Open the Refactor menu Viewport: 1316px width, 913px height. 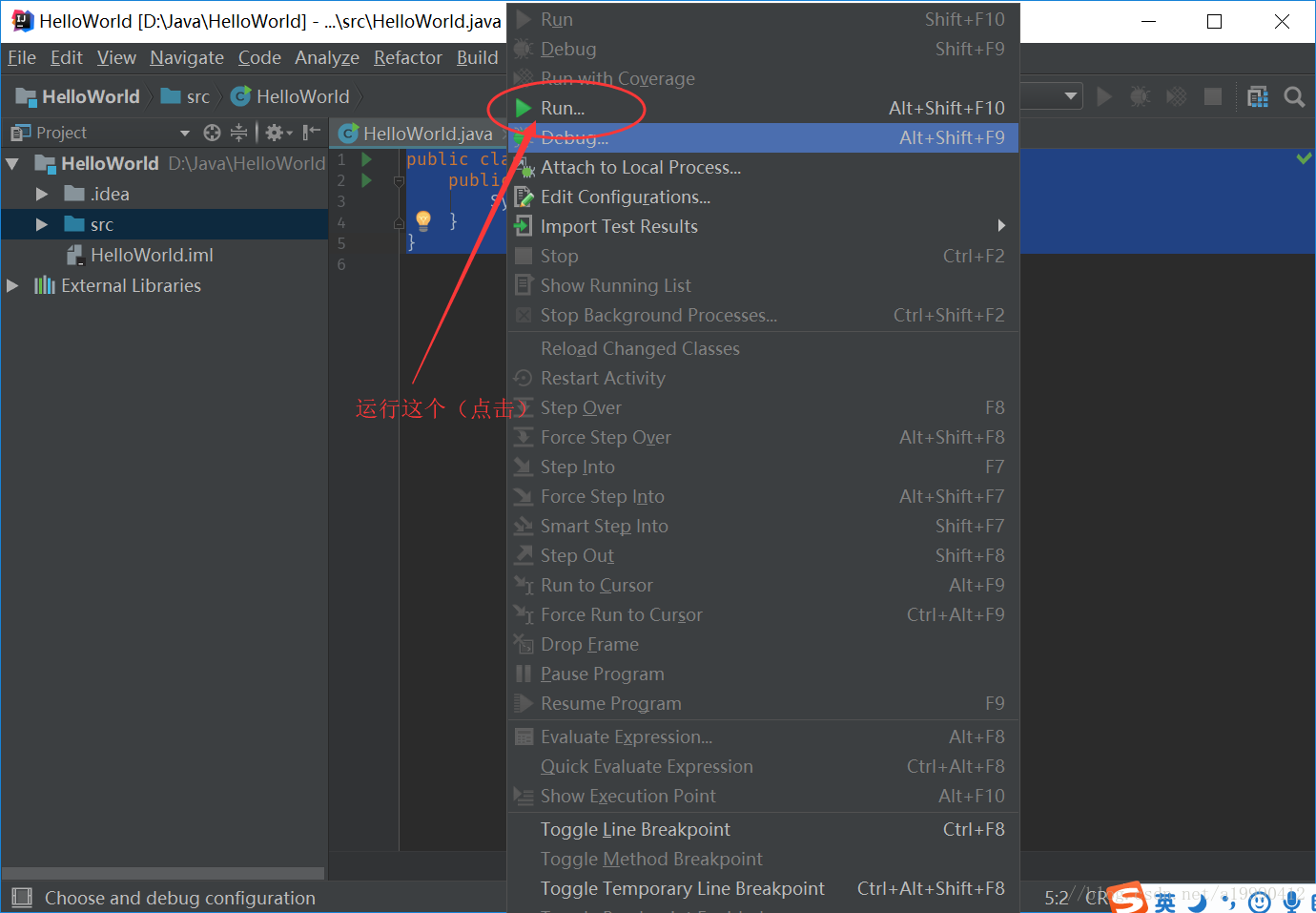pyautogui.click(x=408, y=57)
